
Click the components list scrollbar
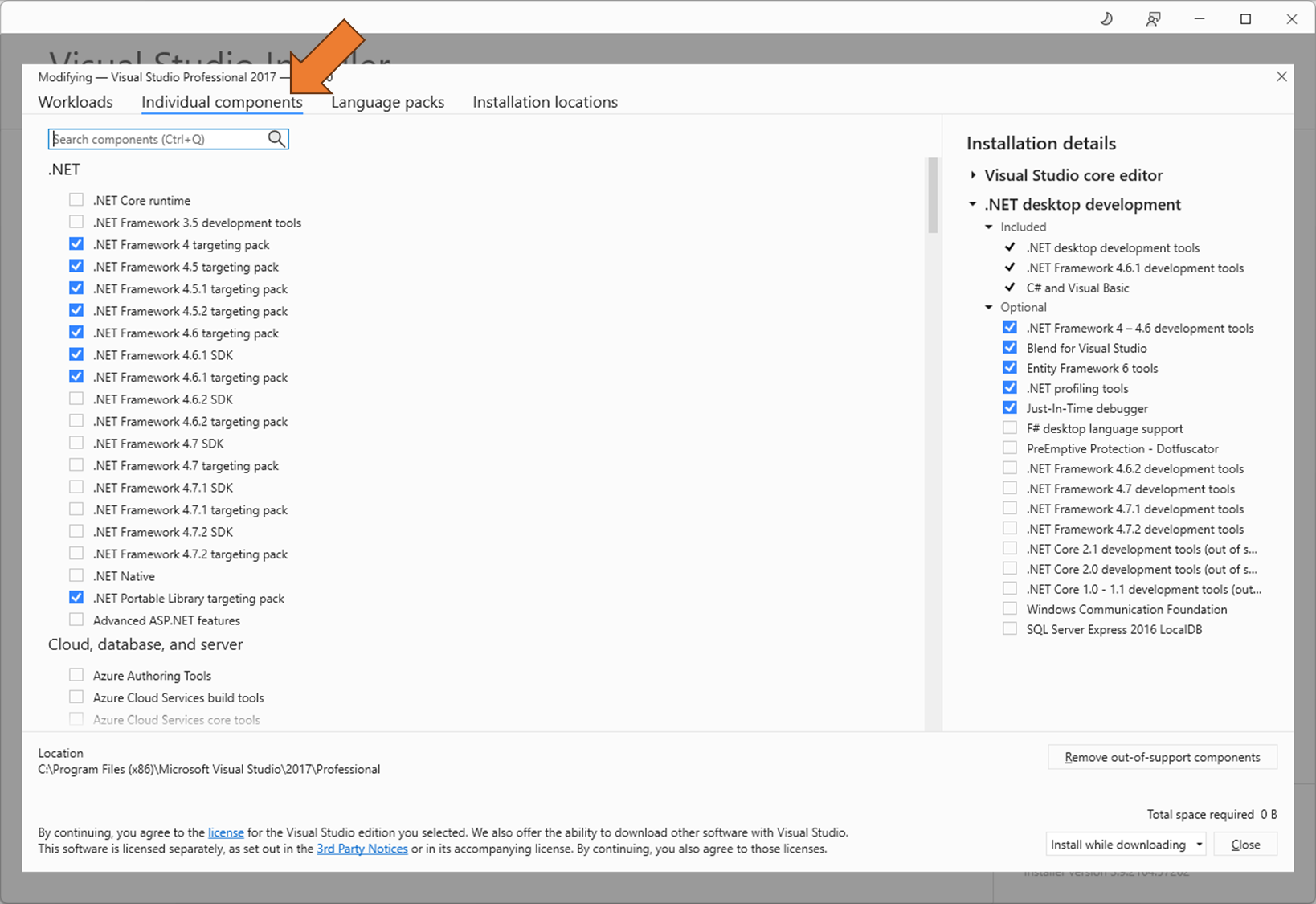(933, 195)
